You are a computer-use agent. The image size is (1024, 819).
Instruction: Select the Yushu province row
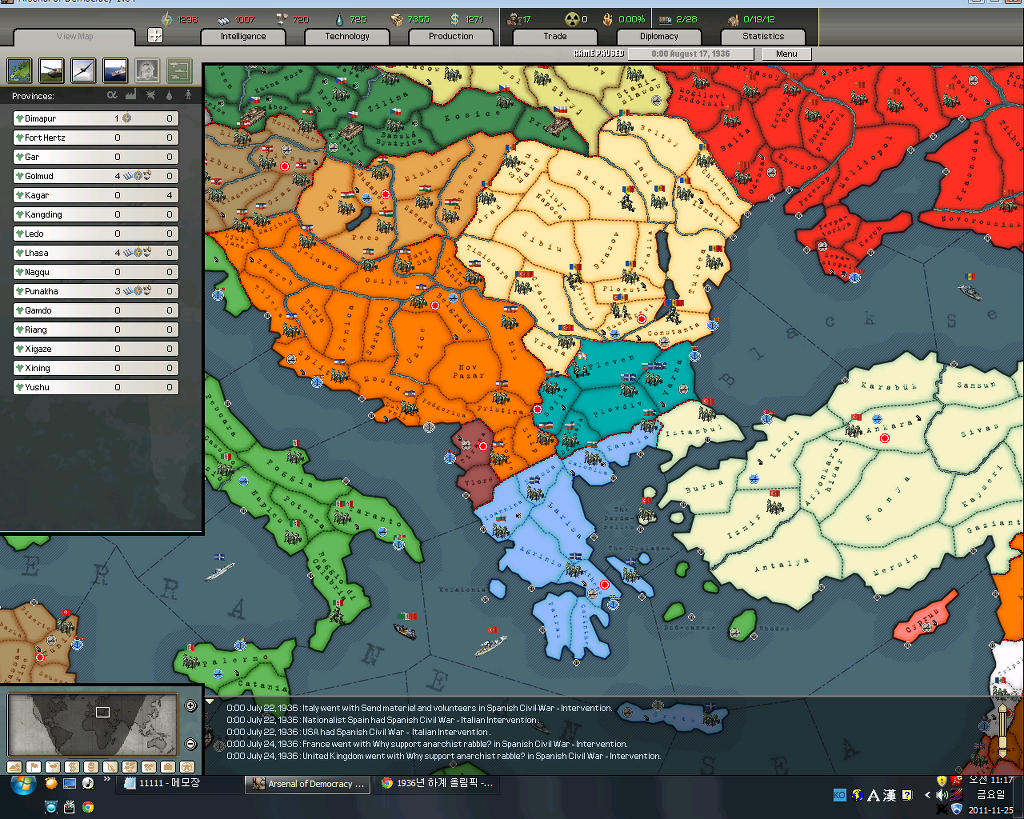tap(95, 387)
